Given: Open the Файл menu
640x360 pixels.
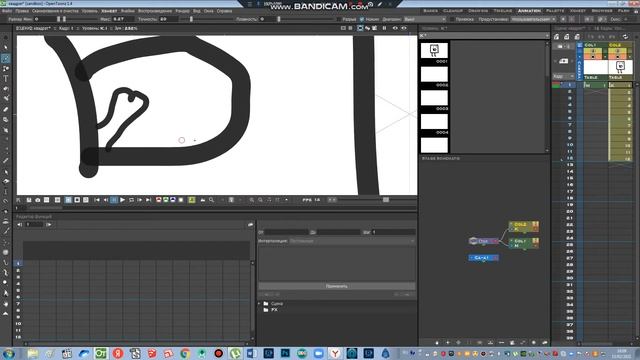Looking at the screenshot, I should tap(7, 11).
